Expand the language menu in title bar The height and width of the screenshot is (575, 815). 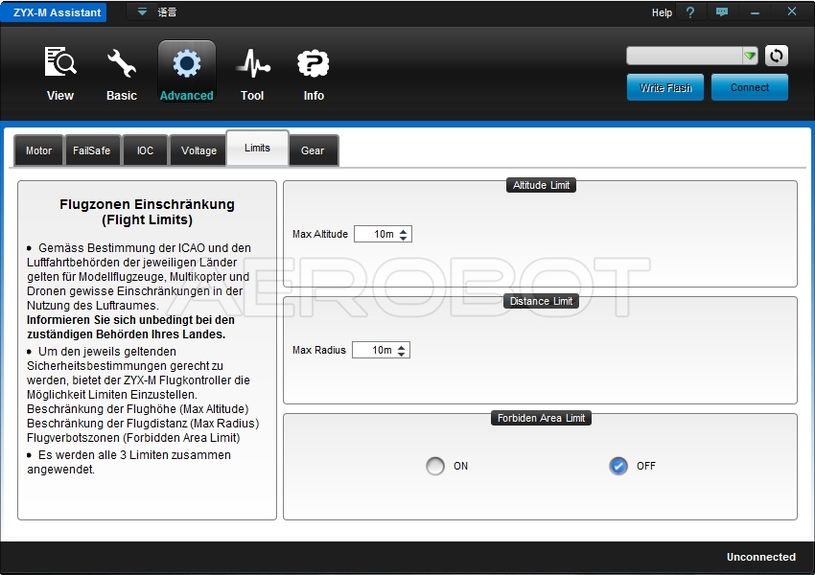(142, 13)
